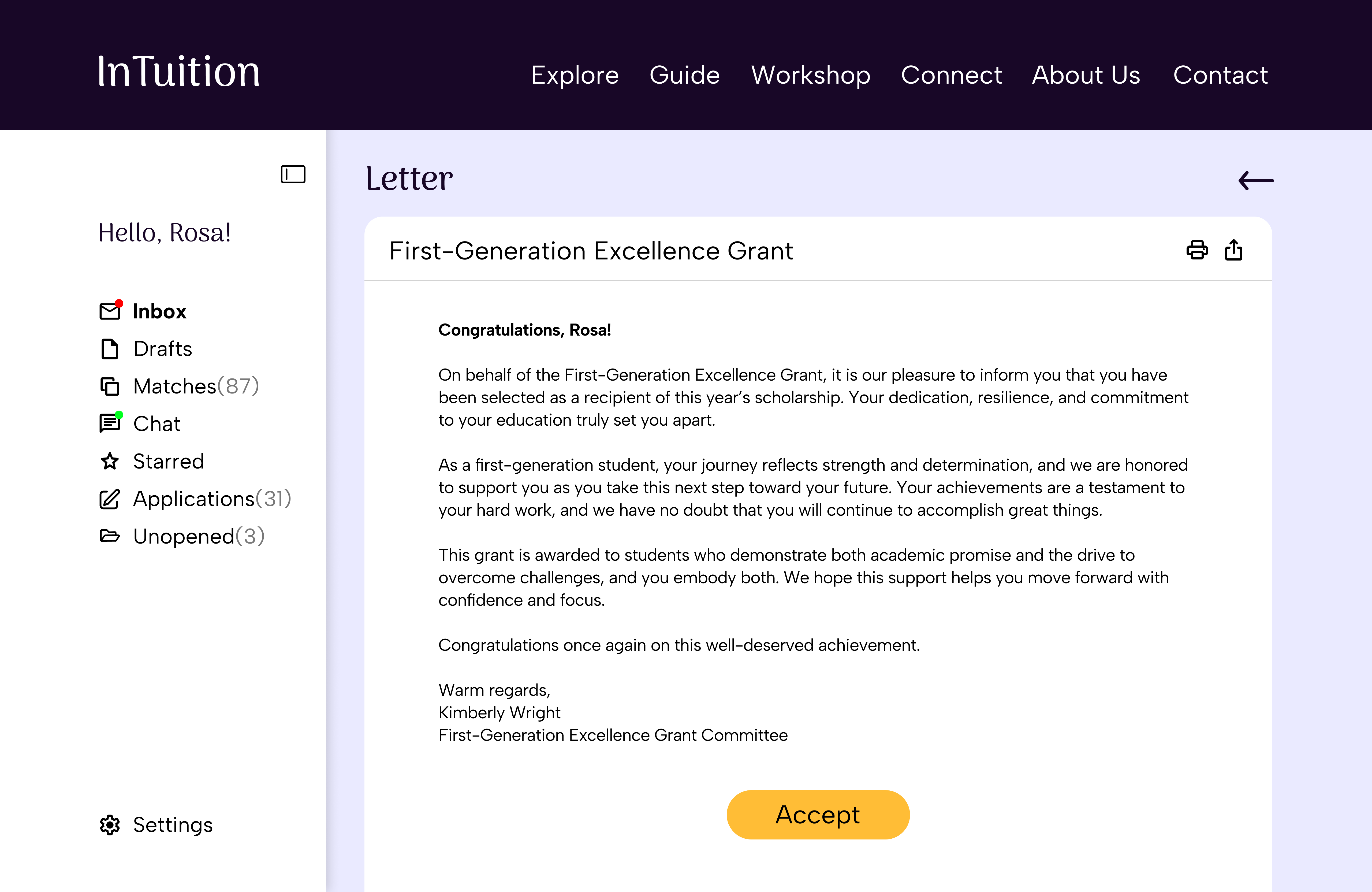Click the Inbox envelope icon
Screen dimensions: 1372x892
click(x=110, y=311)
